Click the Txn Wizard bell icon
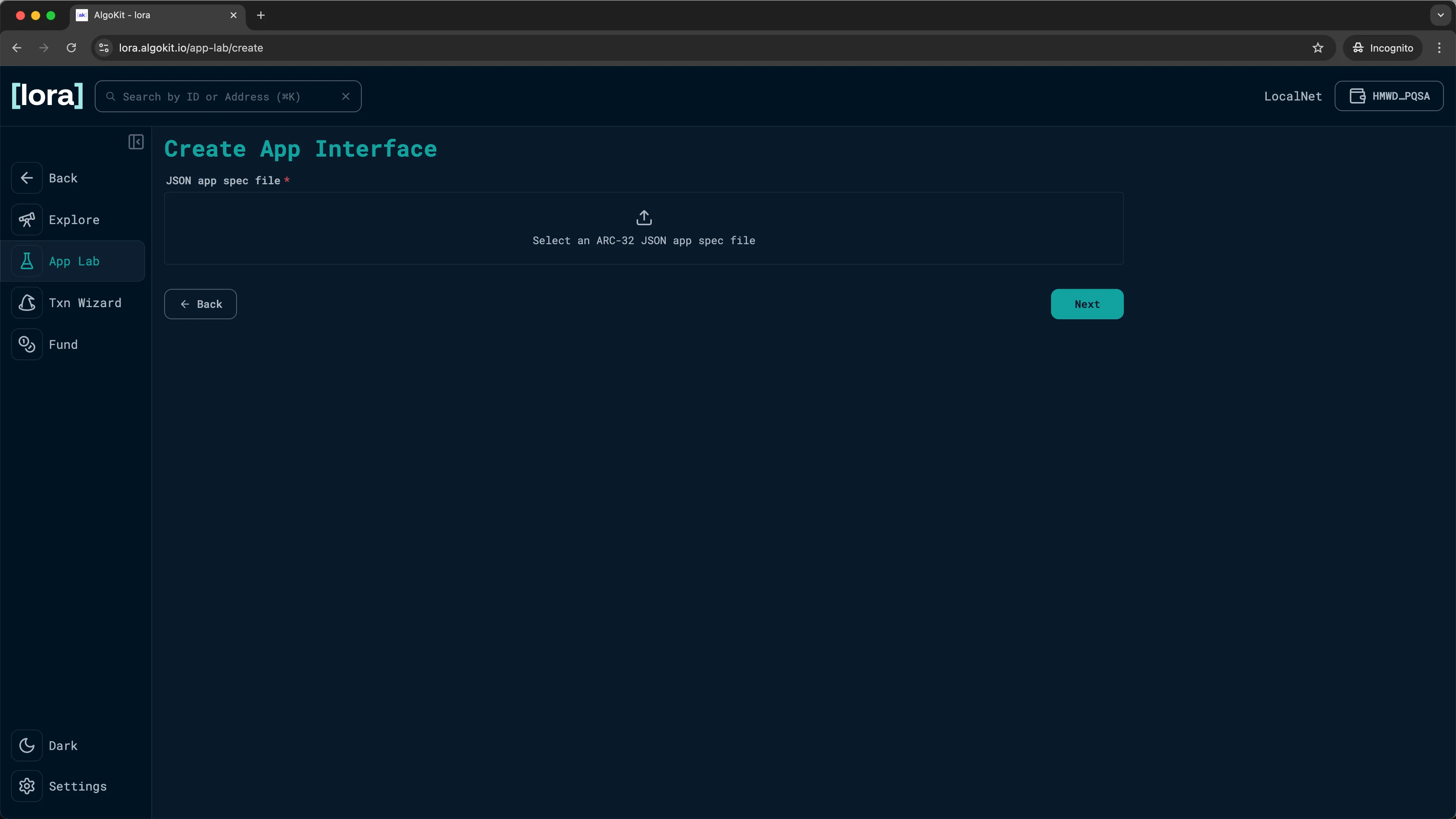 tap(27, 303)
